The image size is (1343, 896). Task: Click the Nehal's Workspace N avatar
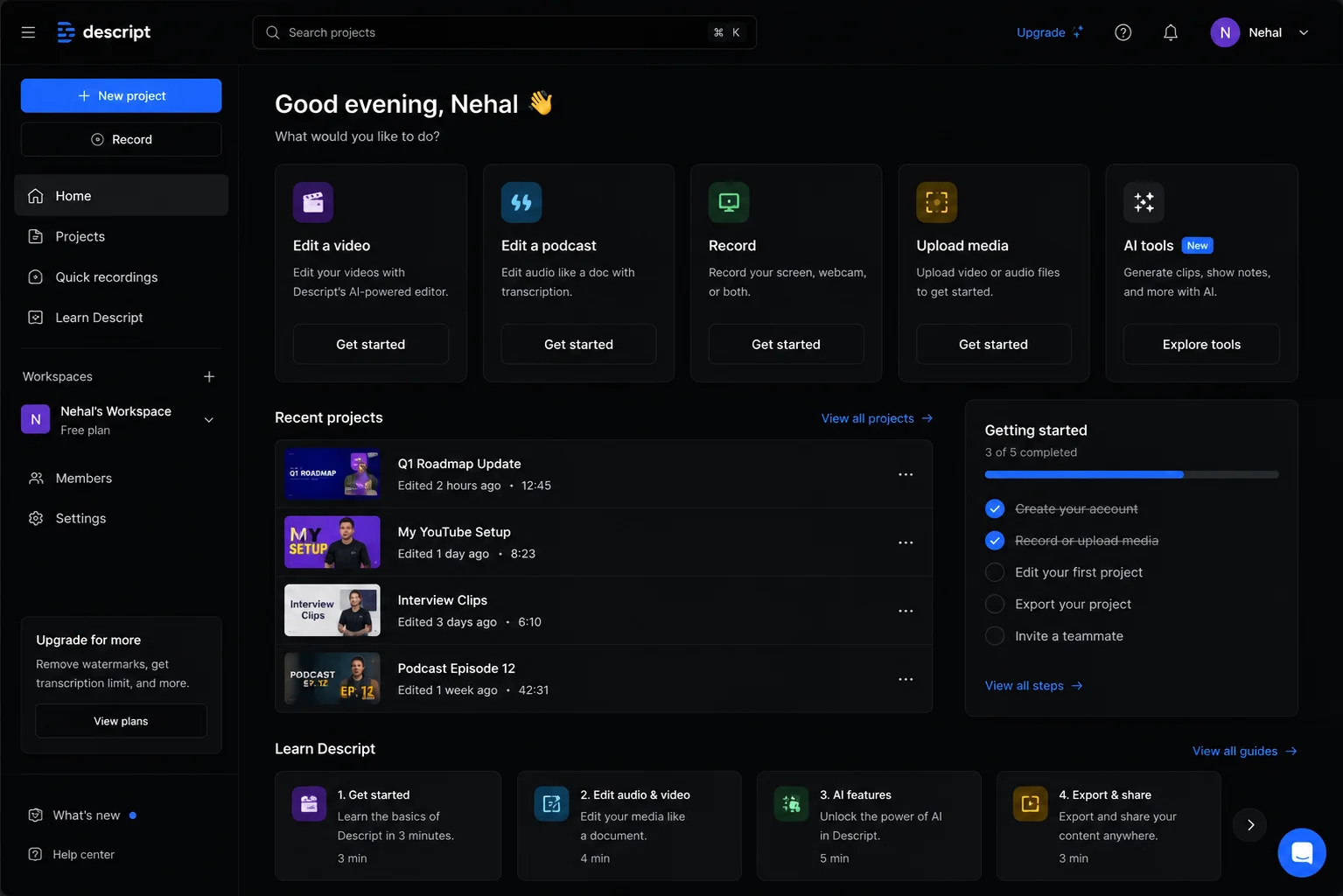pos(36,419)
